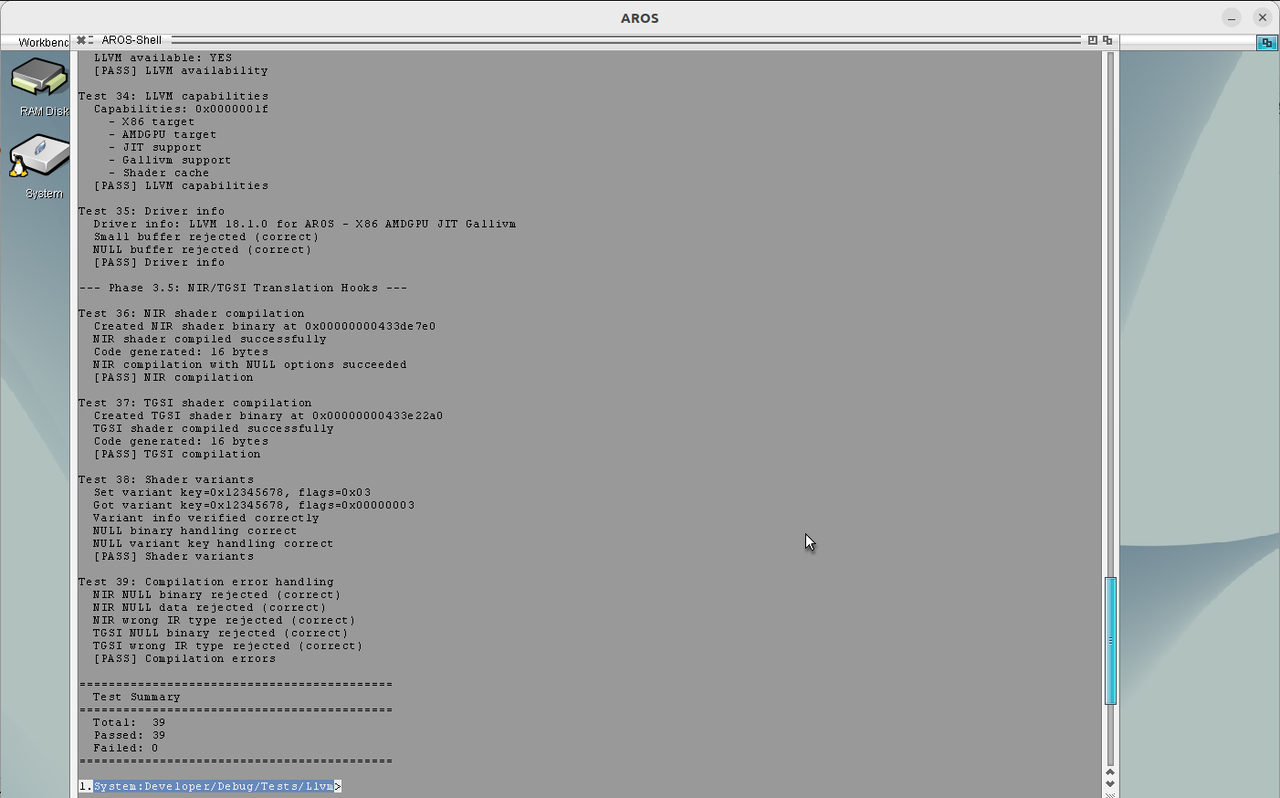
Task: Click 'Variant info verified correctly' line
Action: coord(206,518)
